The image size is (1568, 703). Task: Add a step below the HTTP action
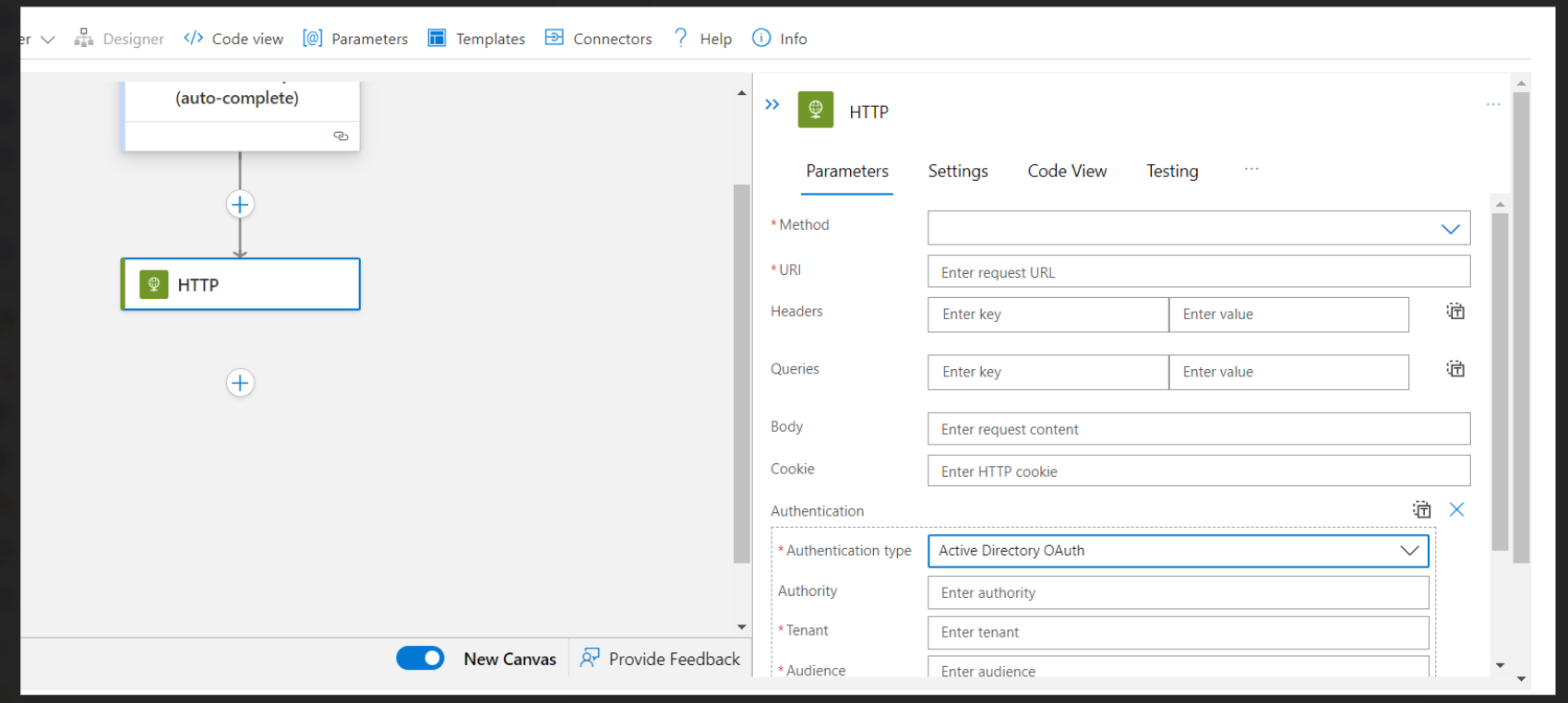pyautogui.click(x=240, y=383)
